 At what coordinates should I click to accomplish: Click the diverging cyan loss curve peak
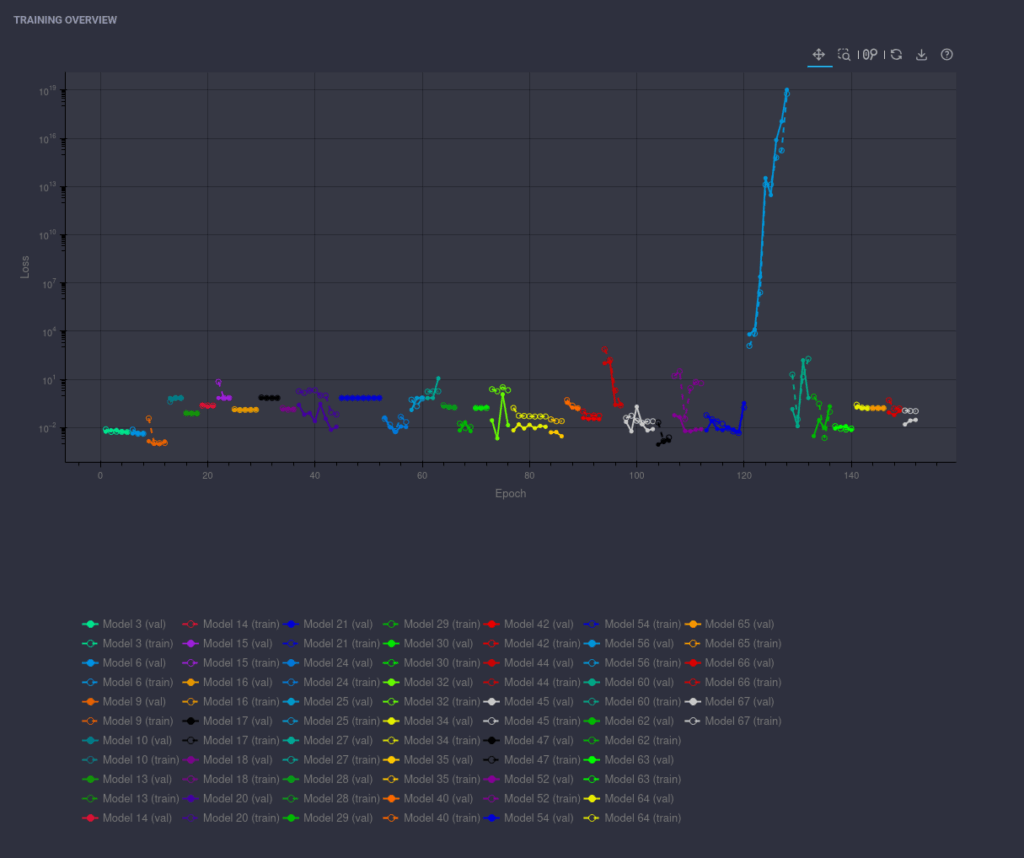[786, 92]
